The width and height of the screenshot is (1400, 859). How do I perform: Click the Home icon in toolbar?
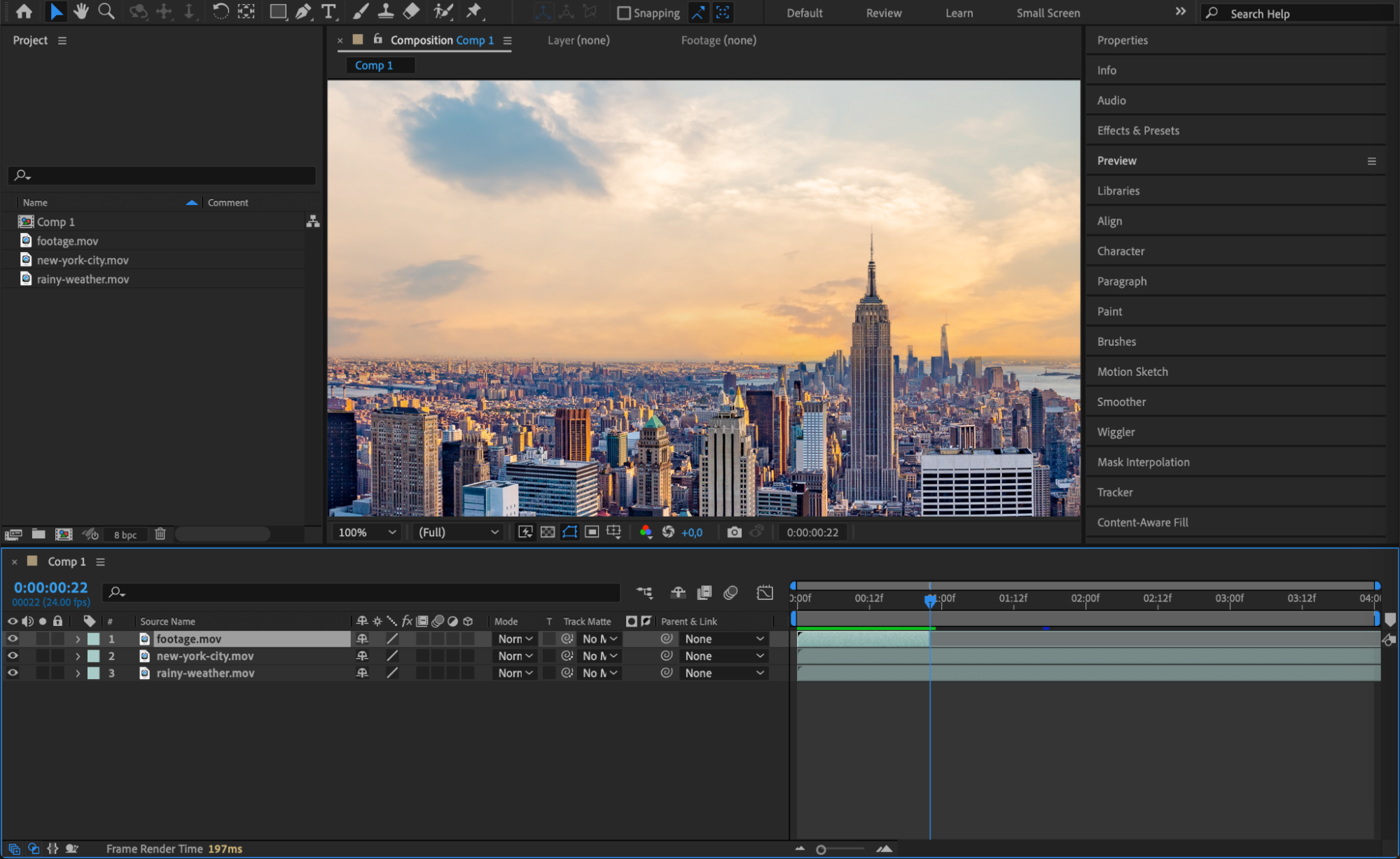point(24,11)
